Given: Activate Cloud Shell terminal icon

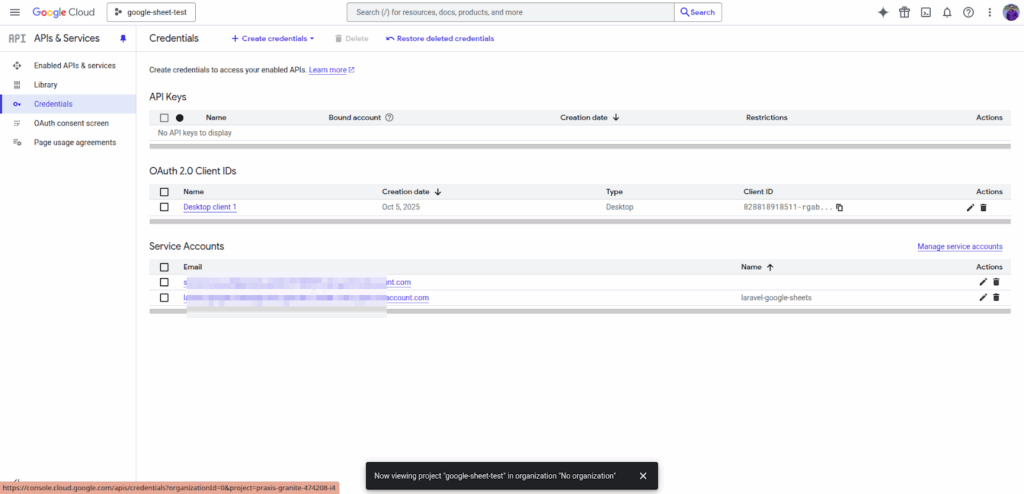Looking at the screenshot, I should click(x=925, y=12).
